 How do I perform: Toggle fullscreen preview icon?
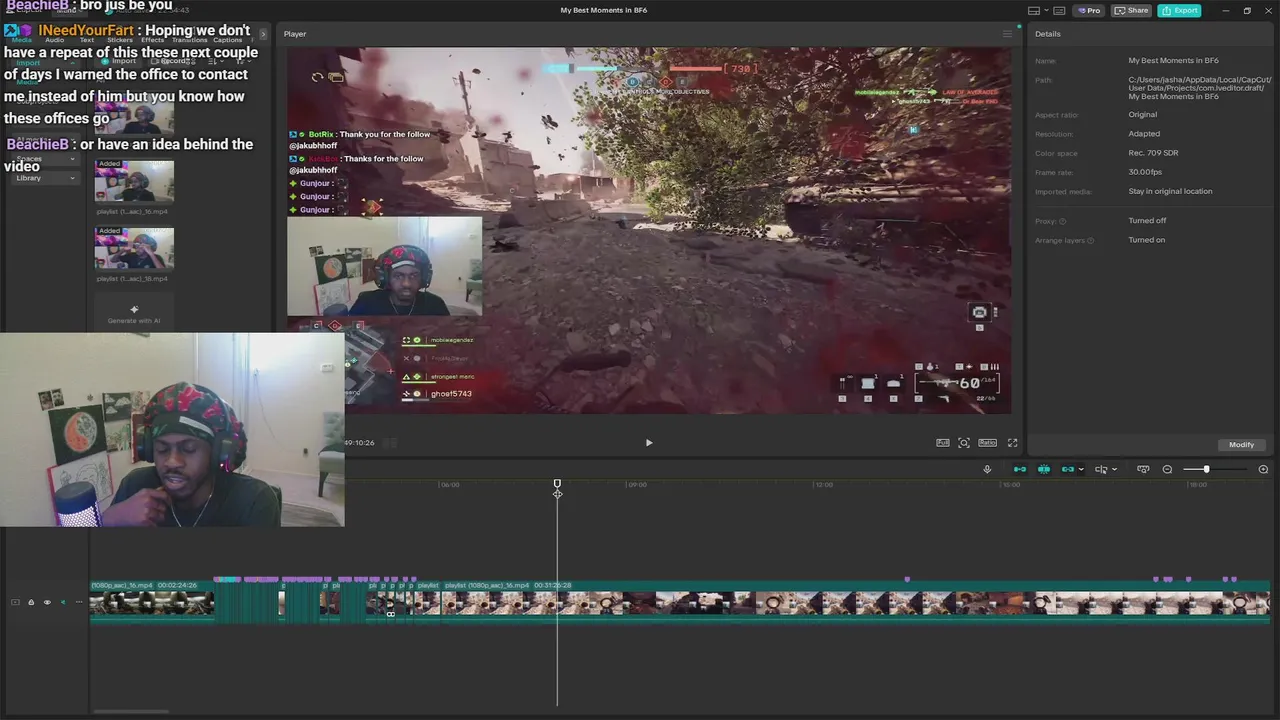click(1012, 443)
